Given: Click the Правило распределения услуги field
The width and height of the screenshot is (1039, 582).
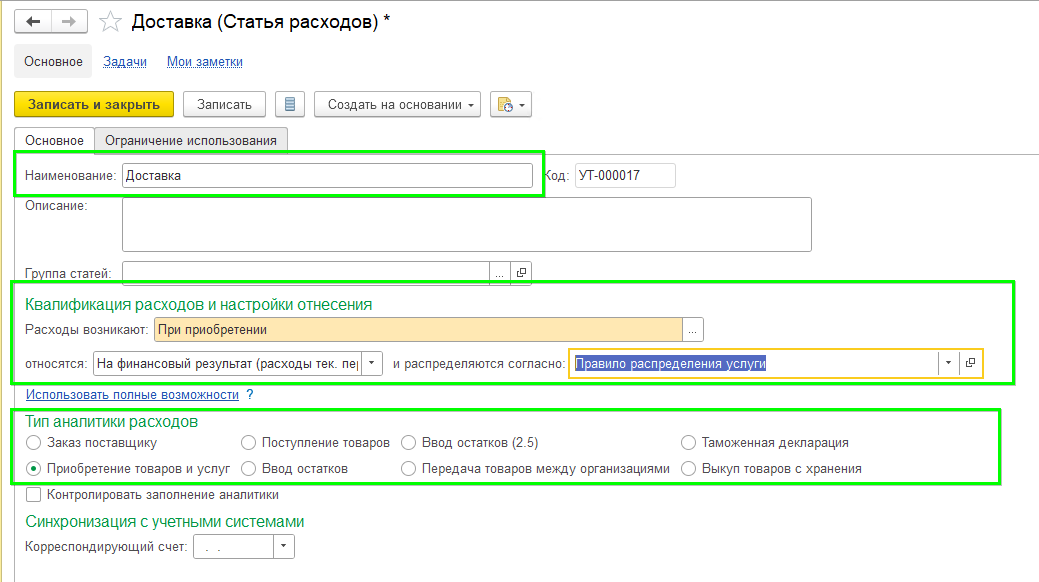Looking at the screenshot, I should [754, 363].
